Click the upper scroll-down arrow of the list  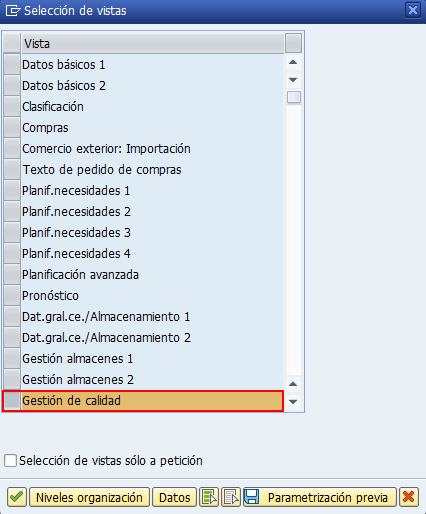[293, 80]
